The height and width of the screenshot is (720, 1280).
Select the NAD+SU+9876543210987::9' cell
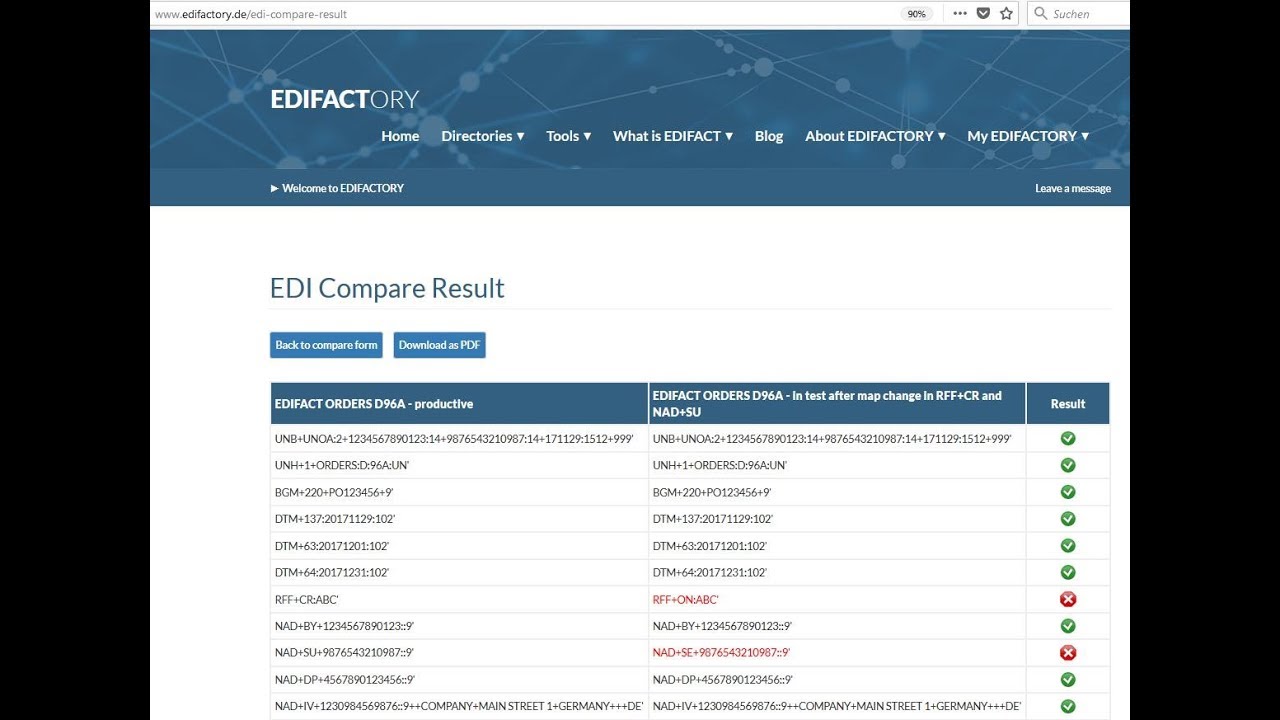tap(459, 653)
